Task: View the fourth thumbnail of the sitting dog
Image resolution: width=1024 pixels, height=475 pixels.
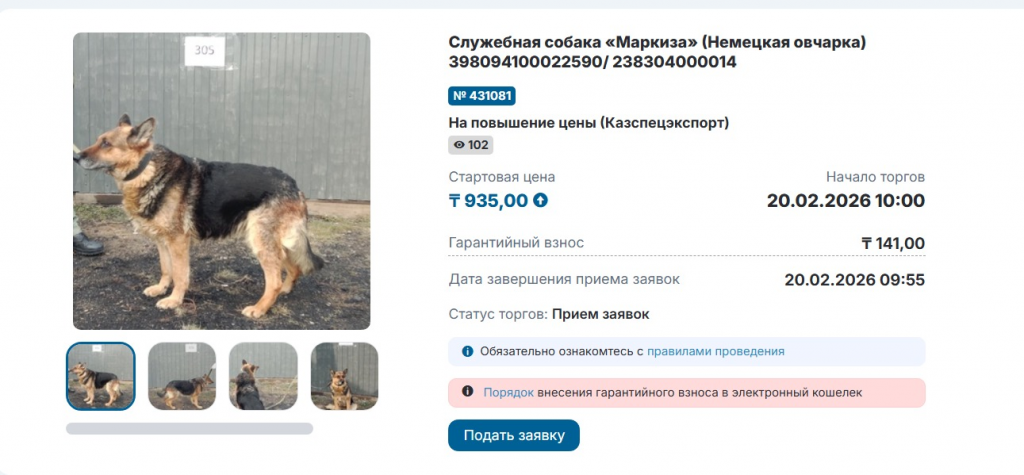Action: click(344, 376)
